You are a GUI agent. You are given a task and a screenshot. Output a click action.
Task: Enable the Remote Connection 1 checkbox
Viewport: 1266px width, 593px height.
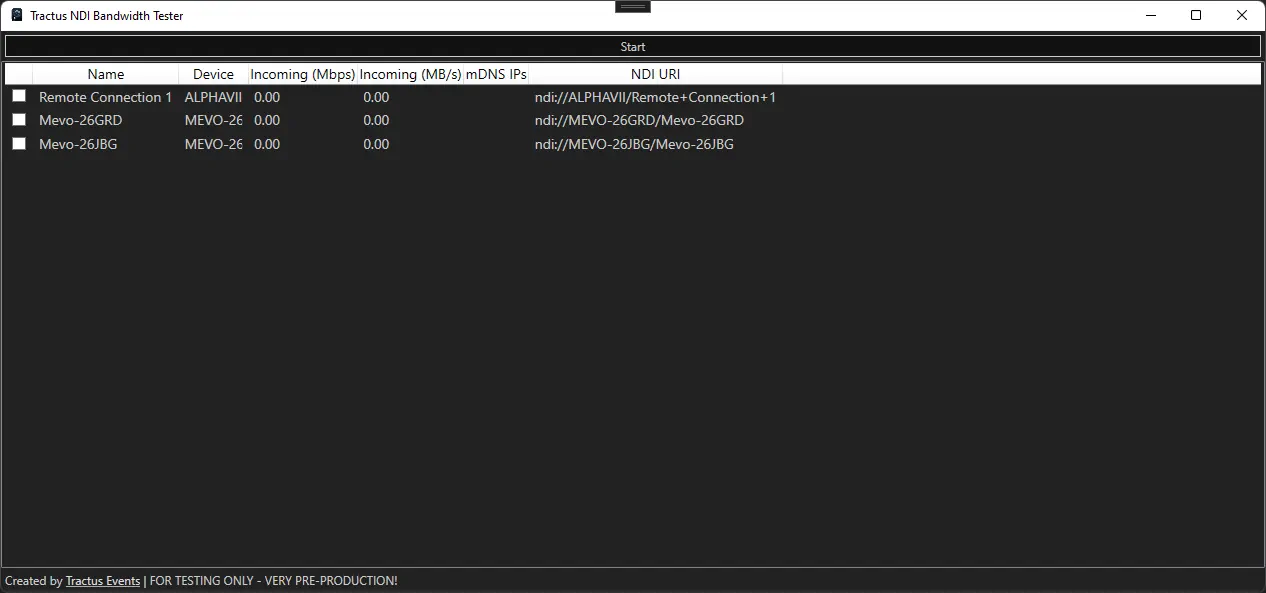(19, 96)
